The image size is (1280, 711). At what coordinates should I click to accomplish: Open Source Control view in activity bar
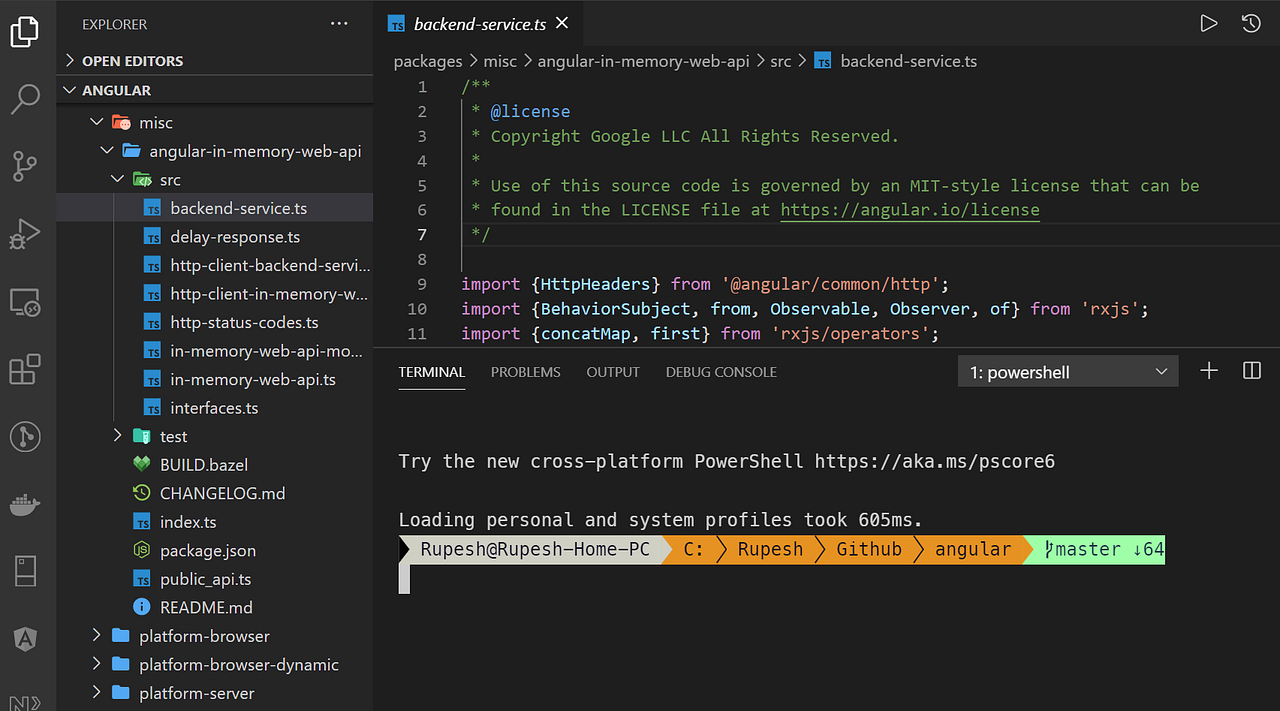tap(25, 166)
